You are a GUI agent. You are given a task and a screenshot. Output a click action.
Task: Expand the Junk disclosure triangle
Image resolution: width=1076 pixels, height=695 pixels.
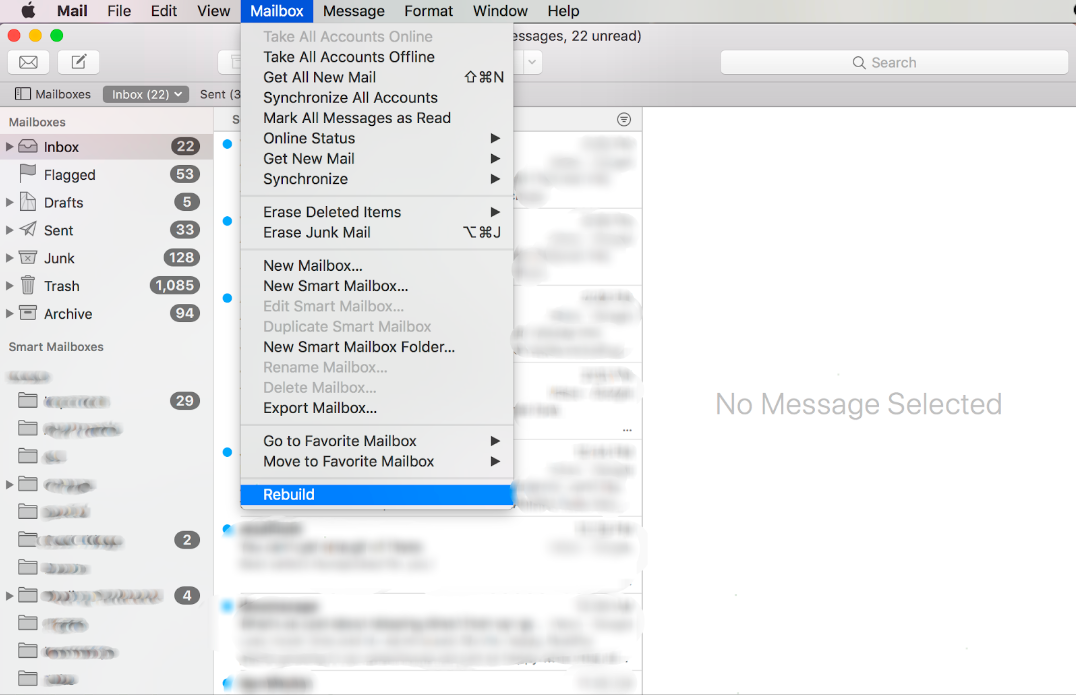point(9,258)
